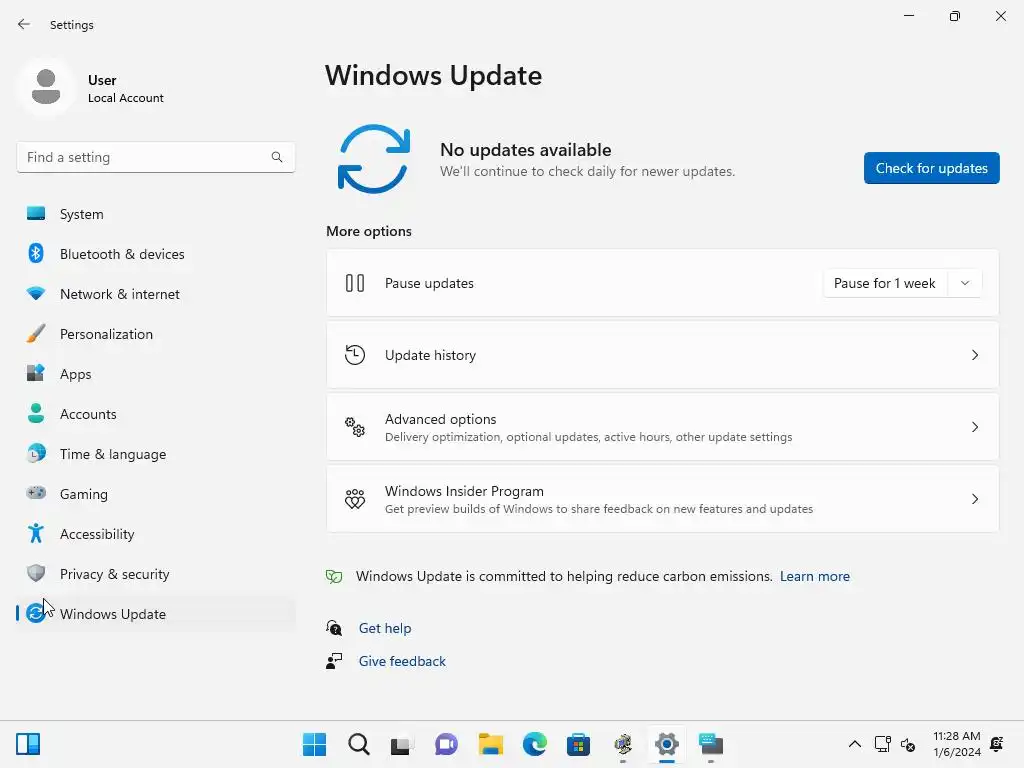
Task: Click the search magnifier in Find a setting
Action: coord(277,157)
